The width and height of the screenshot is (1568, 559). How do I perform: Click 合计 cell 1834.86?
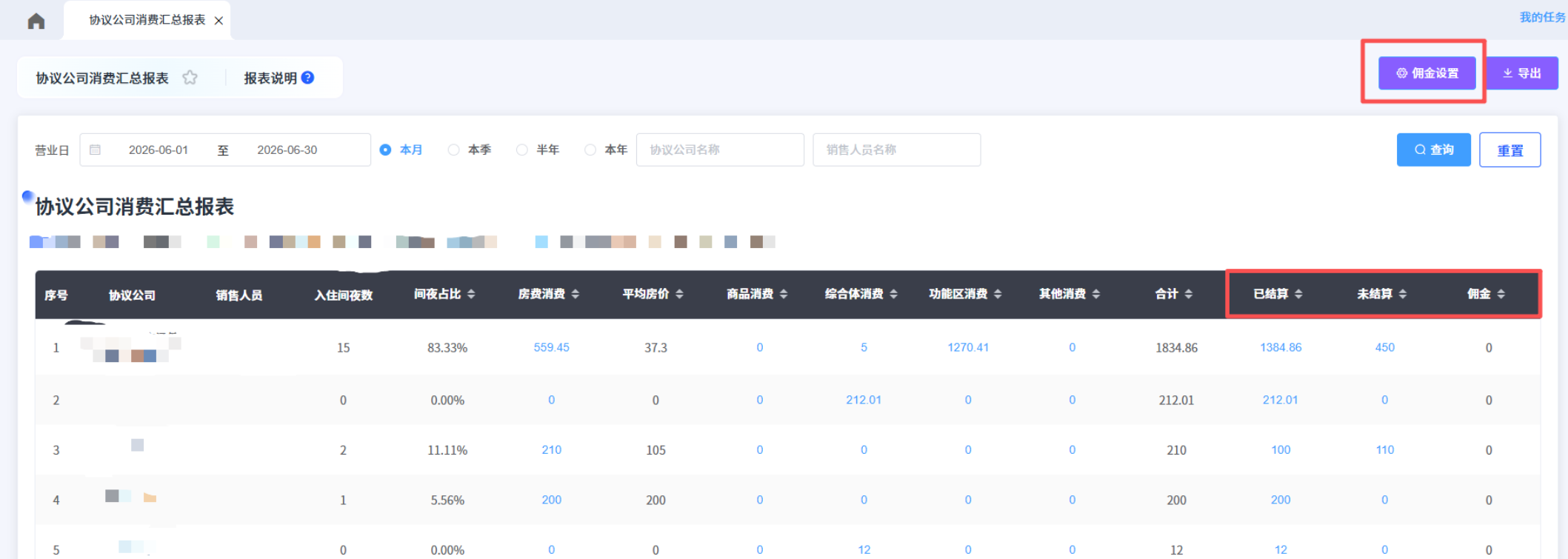coord(1176,347)
